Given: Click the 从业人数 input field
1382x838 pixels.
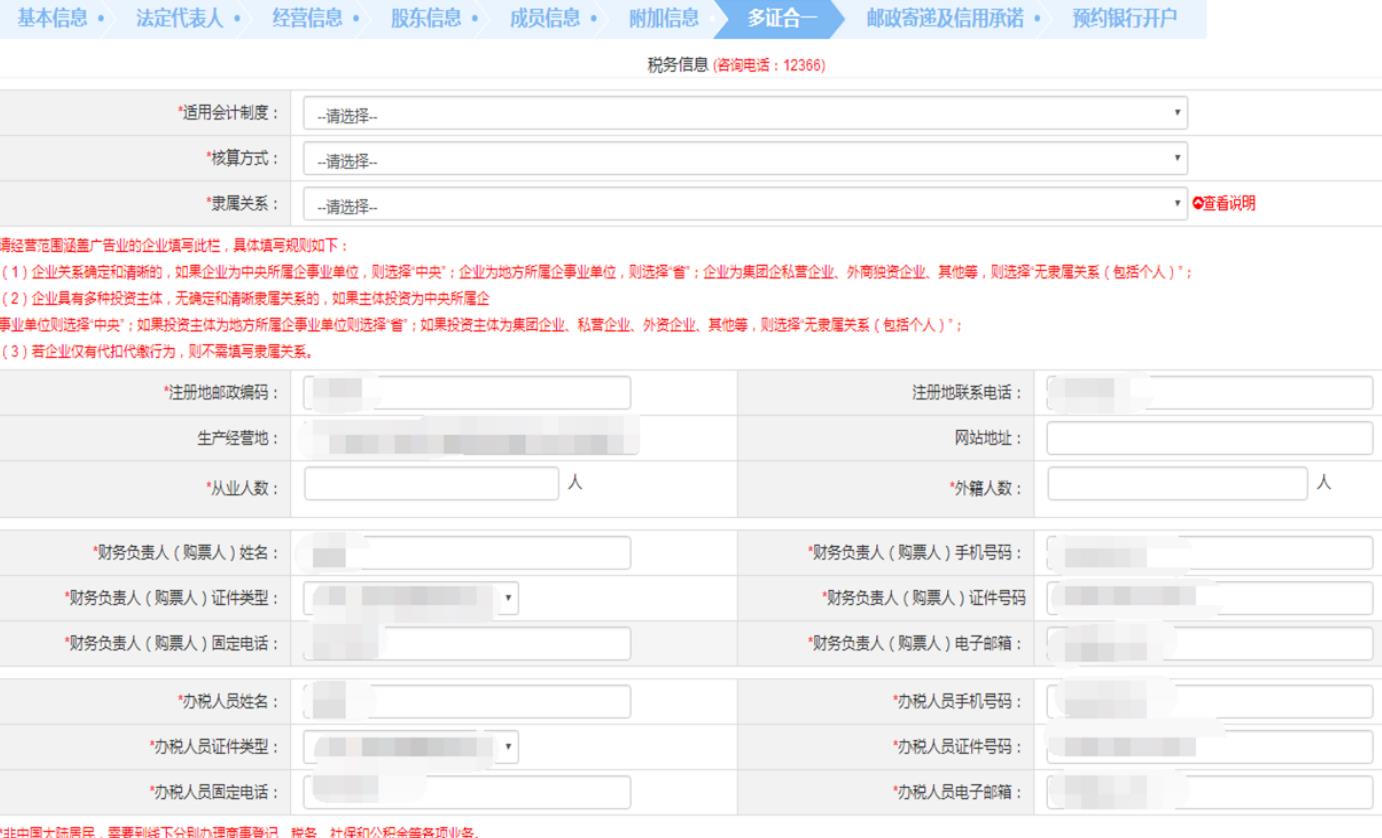Looking at the screenshot, I should coord(432,483).
